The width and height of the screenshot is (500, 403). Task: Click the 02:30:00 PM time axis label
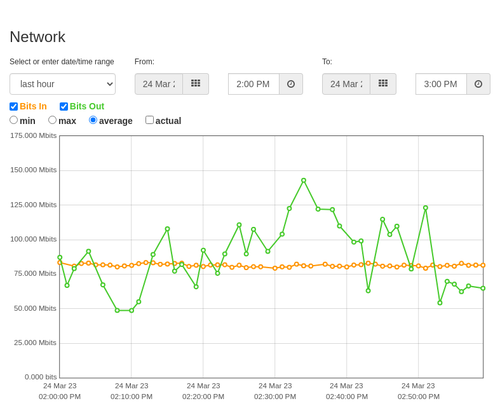(x=275, y=397)
